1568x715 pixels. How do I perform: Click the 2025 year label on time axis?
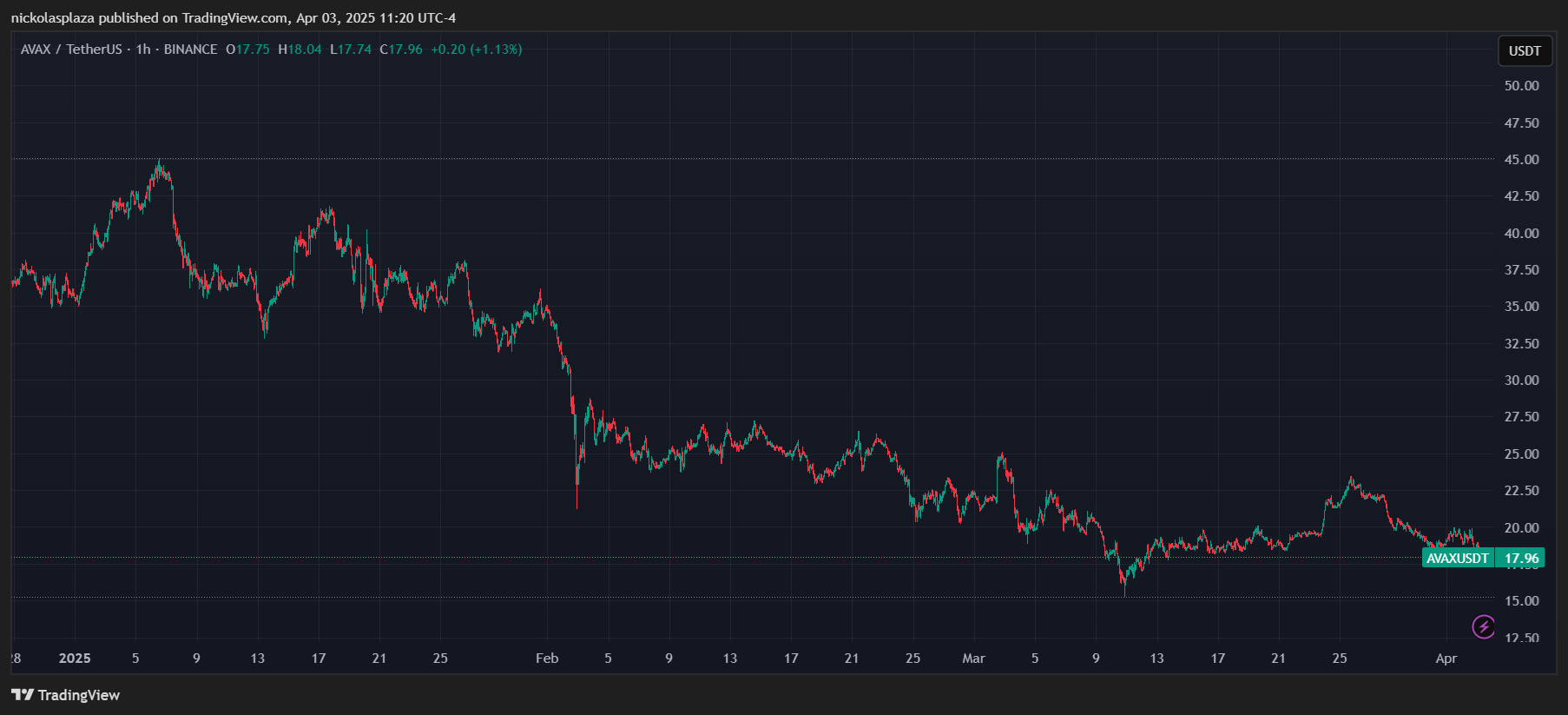[x=75, y=659]
